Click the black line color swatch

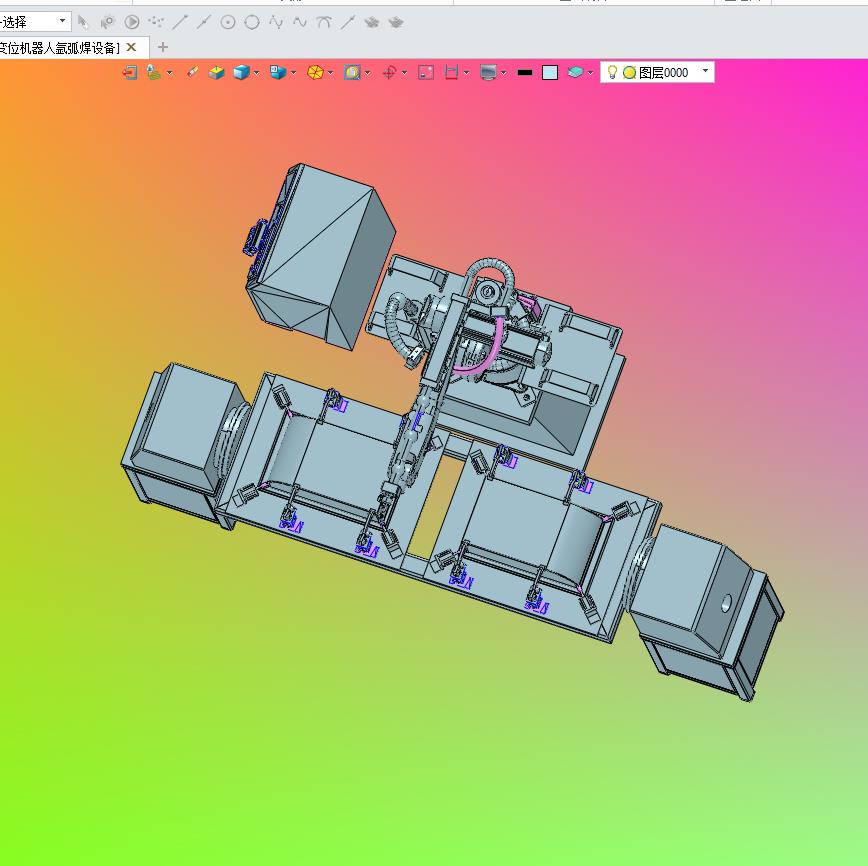(524, 72)
